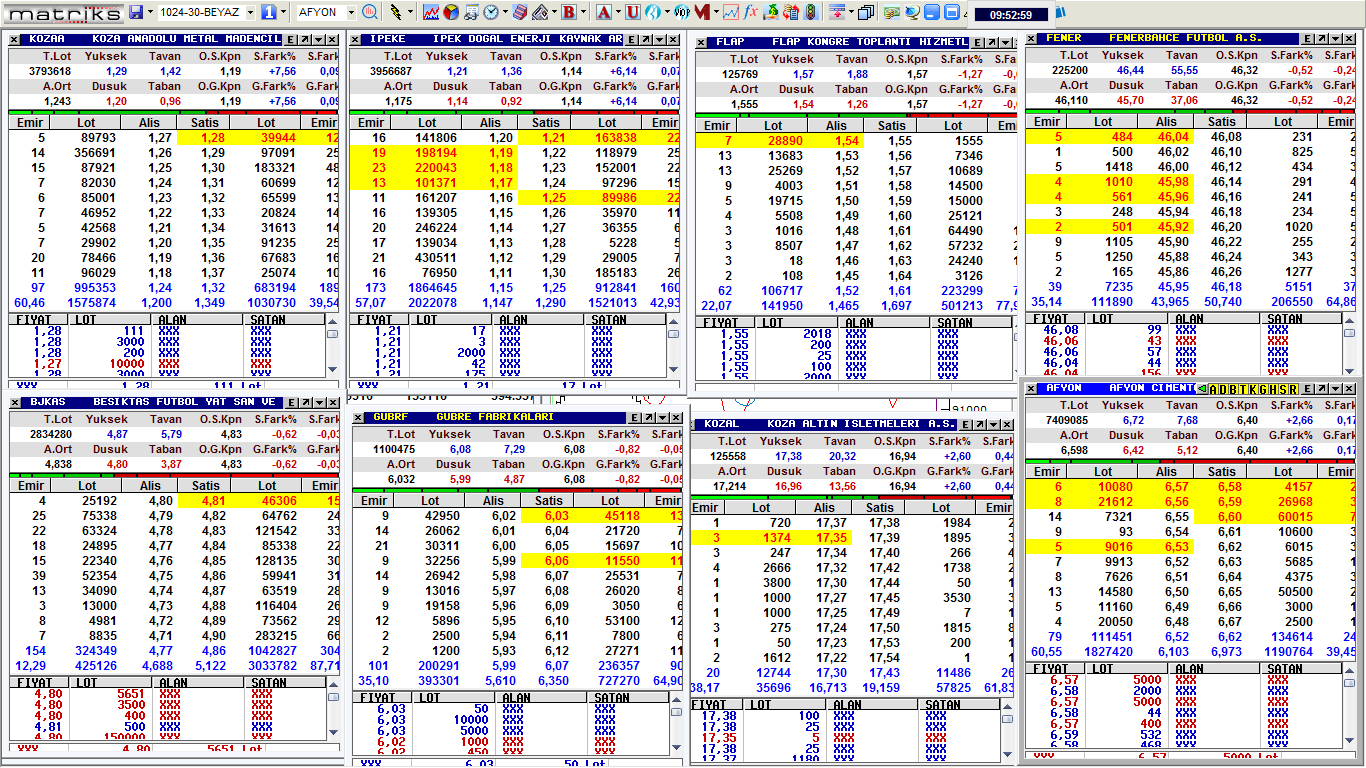The image size is (1366, 768).
Task: Open the pie chart icon in toolbar
Action: [451, 12]
